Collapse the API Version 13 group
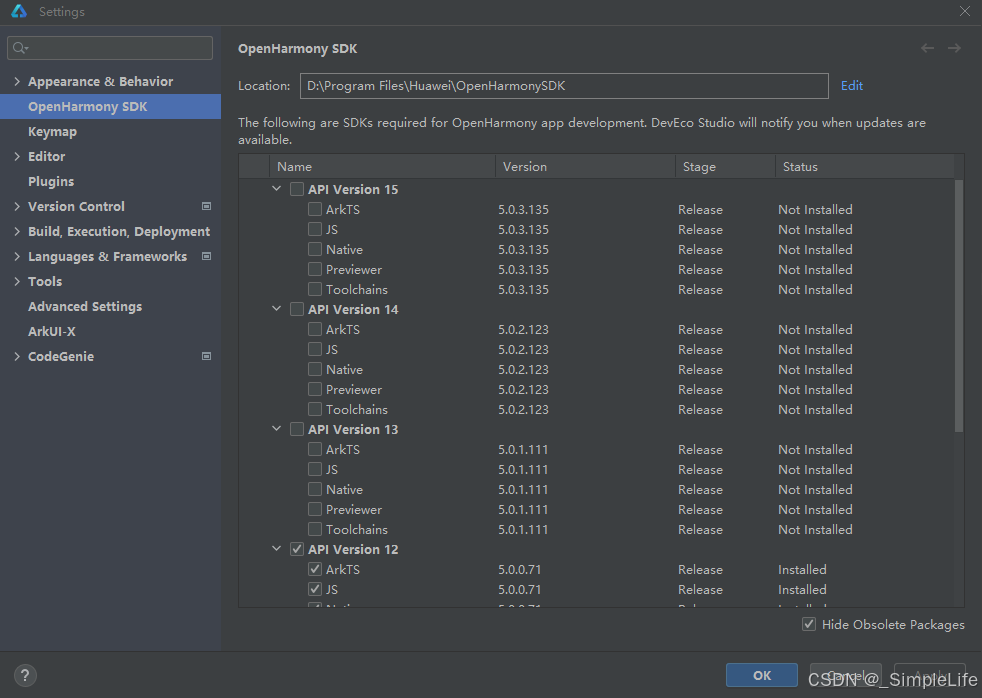This screenshot has height=698, width=982. pos(276,429)
